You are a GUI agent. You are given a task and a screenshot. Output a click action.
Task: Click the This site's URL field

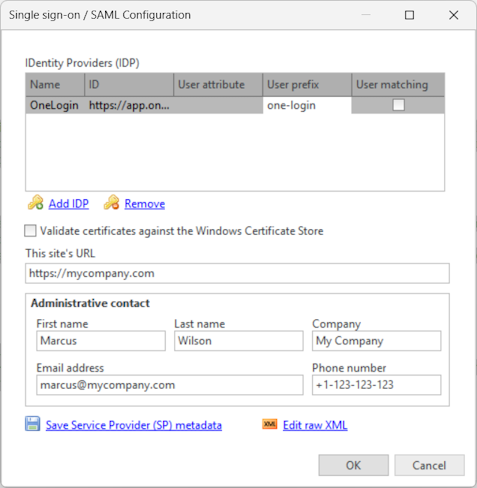(237, 273)
